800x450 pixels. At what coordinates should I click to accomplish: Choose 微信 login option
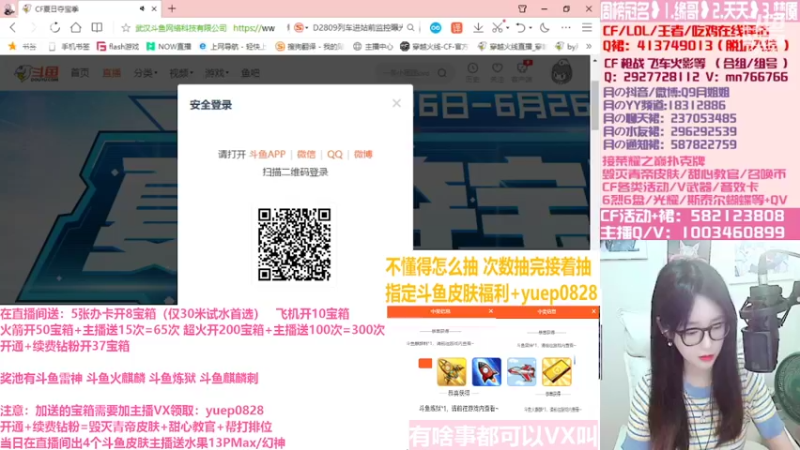(x=306, y=154)
